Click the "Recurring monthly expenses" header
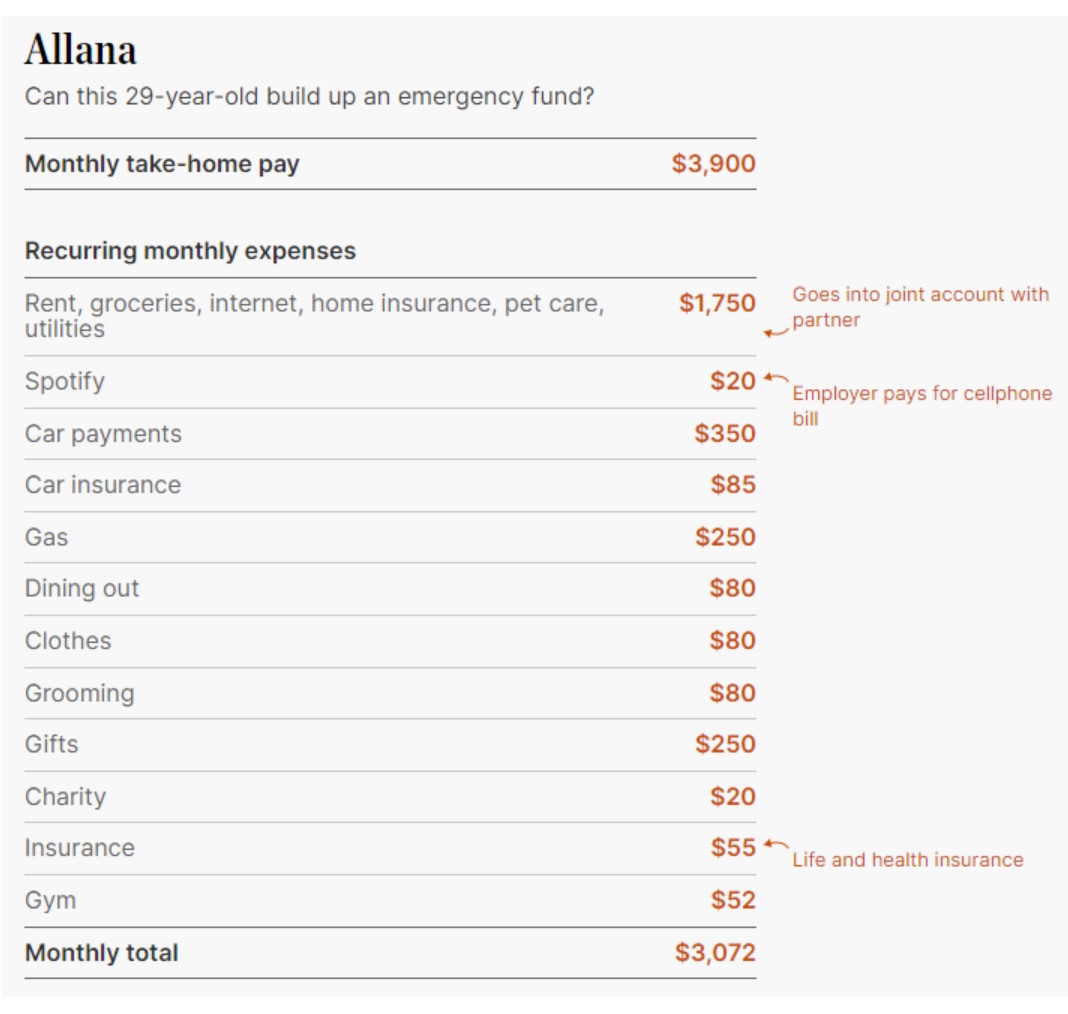The height and width of the screenshot is (1014, 1068). 190,251
